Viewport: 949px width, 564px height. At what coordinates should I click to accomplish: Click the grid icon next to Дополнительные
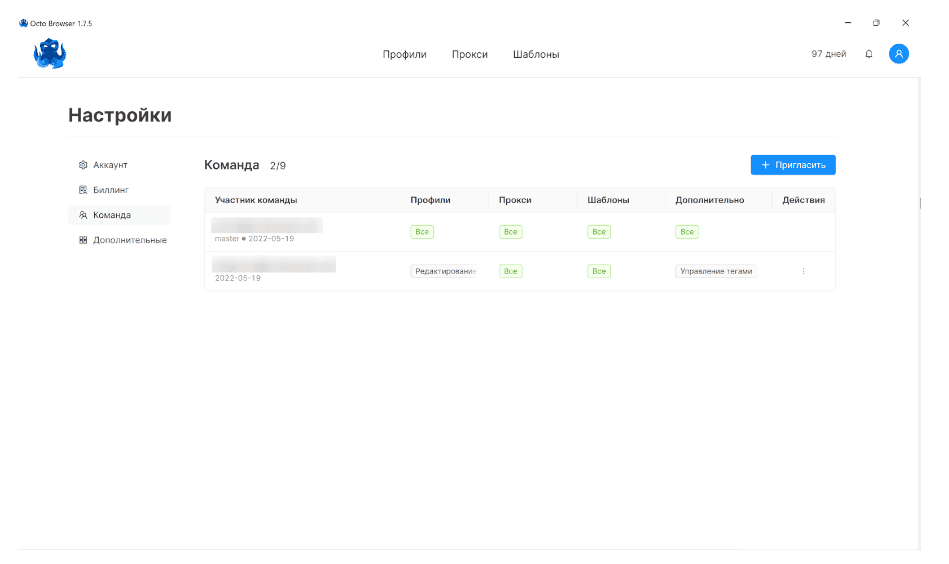[83, 240]
